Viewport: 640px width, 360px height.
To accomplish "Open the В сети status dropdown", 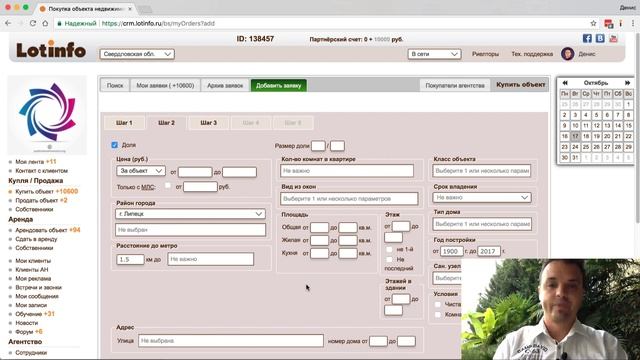I will (x=434, y=54).
